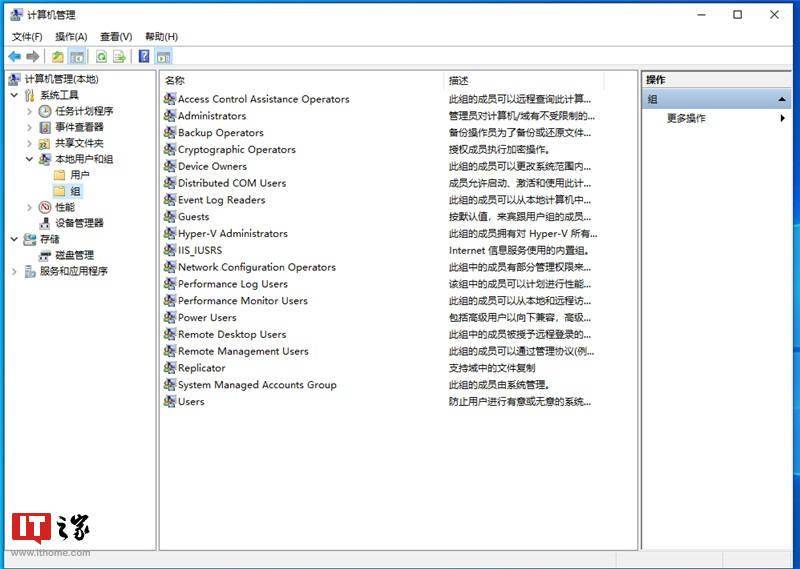Select Event Log Readers group

coord(221,200)
